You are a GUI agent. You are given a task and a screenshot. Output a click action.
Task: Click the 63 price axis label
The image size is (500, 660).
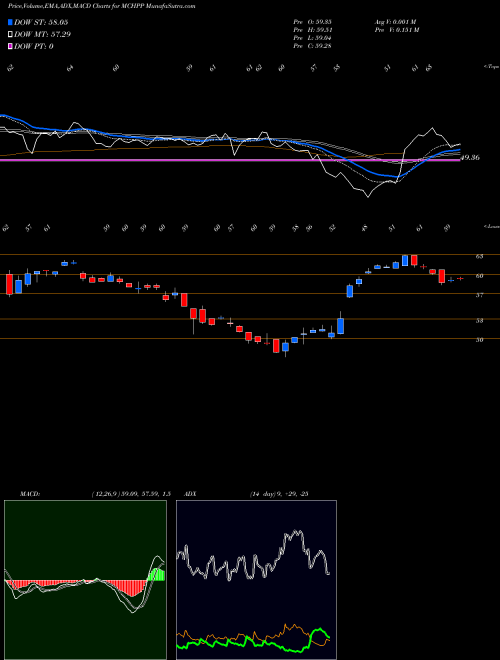(479, 256)
